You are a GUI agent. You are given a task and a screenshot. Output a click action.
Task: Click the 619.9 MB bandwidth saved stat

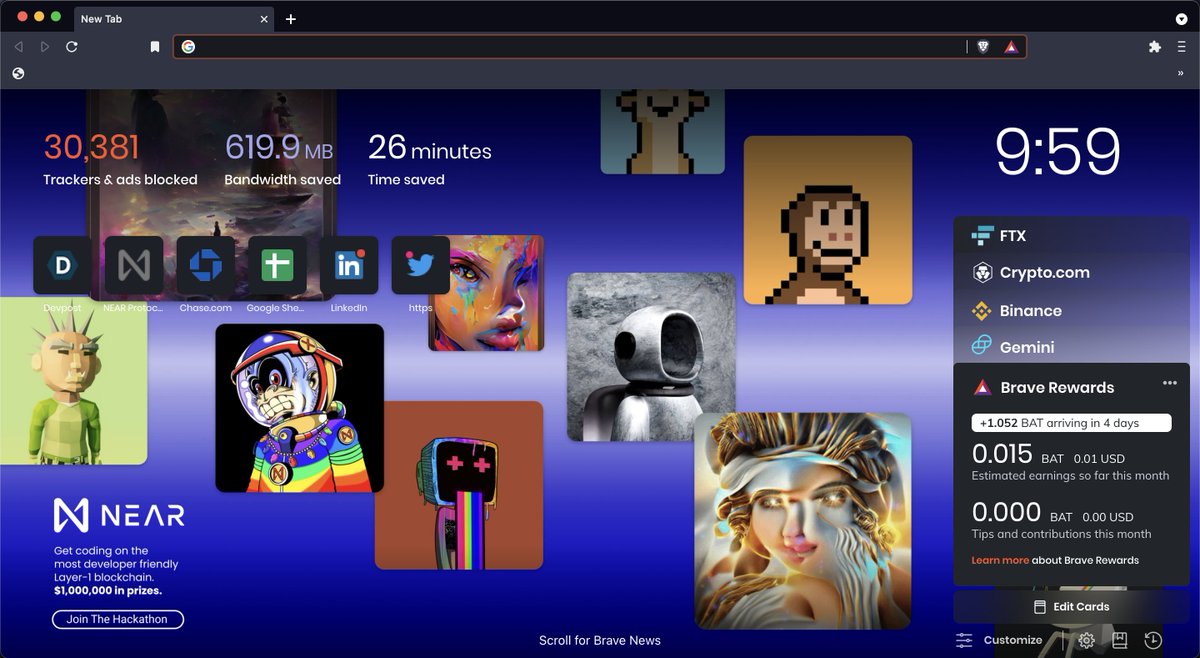pos(282,160)
